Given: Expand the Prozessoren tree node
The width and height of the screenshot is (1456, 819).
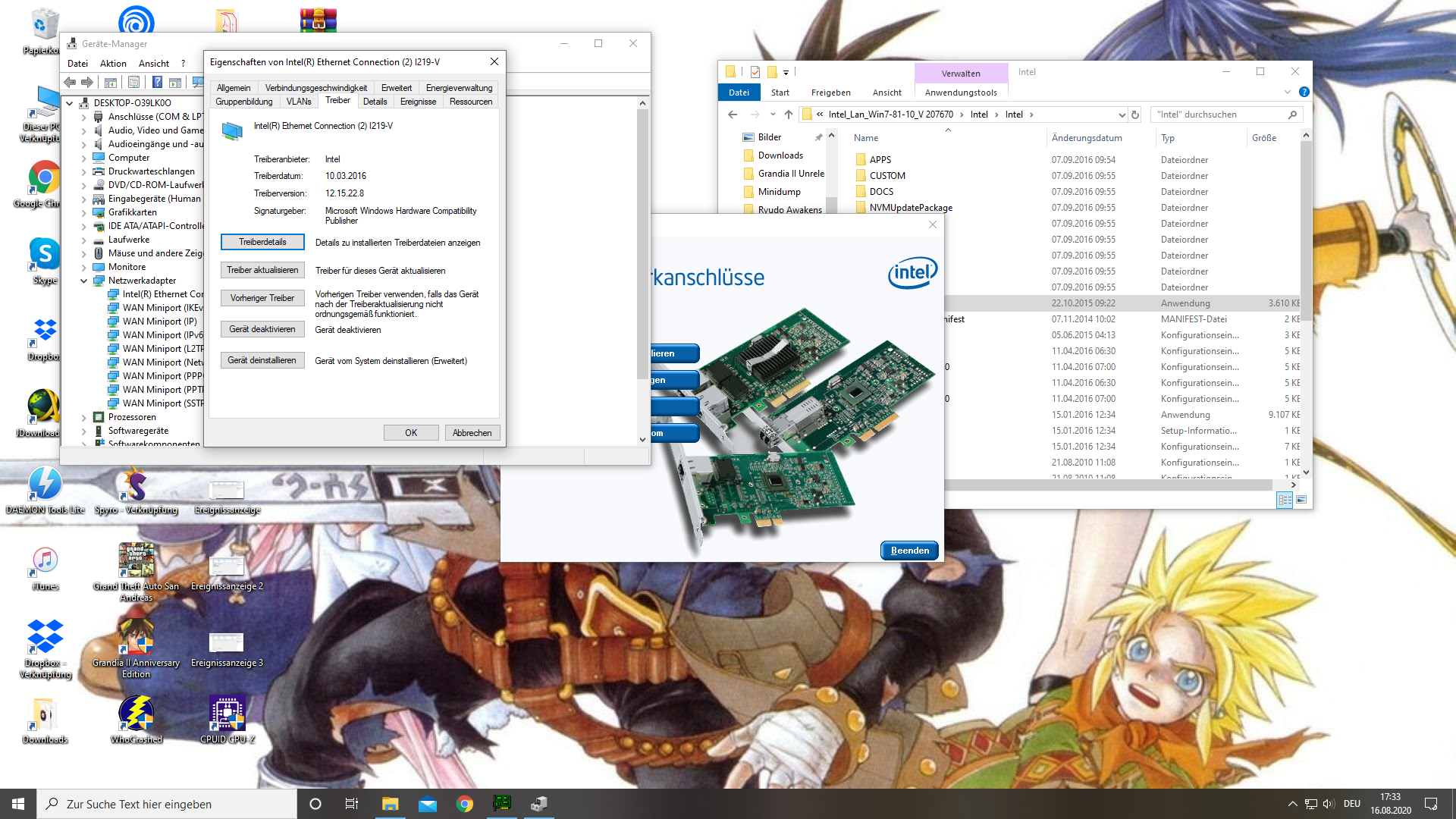Looking at the screenshot, I should pos(83,417).
